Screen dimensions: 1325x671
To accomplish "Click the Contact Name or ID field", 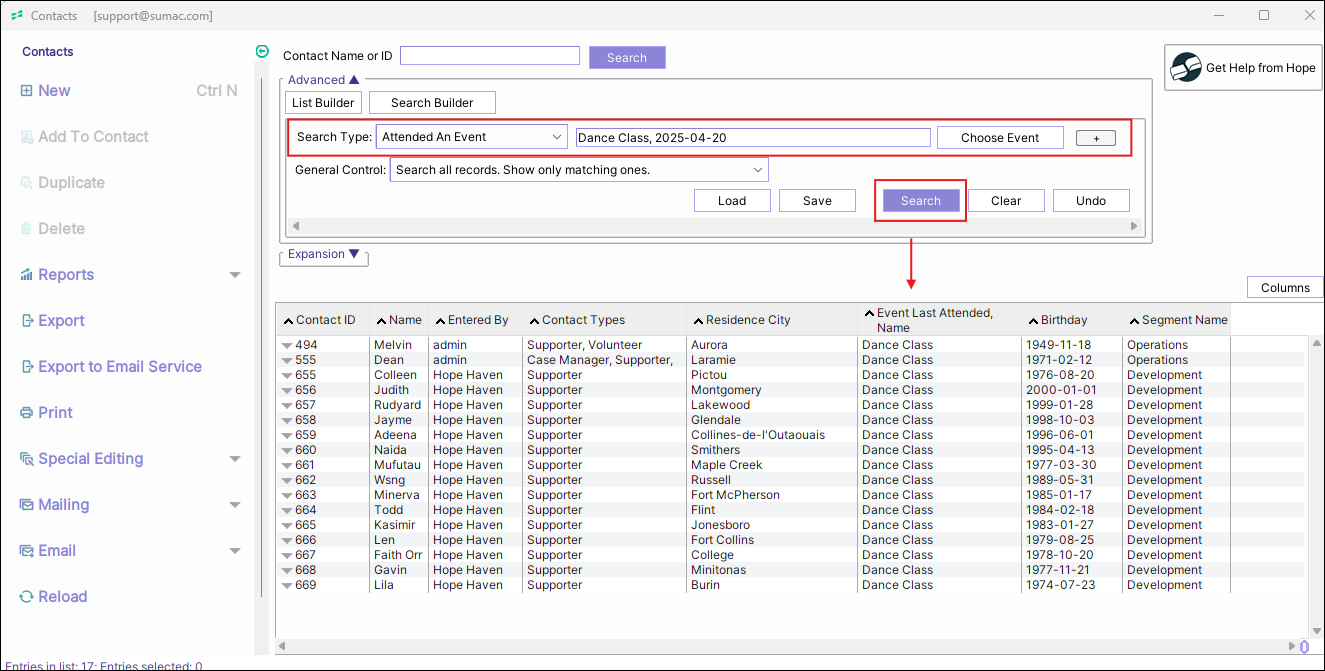I will 490,56.
